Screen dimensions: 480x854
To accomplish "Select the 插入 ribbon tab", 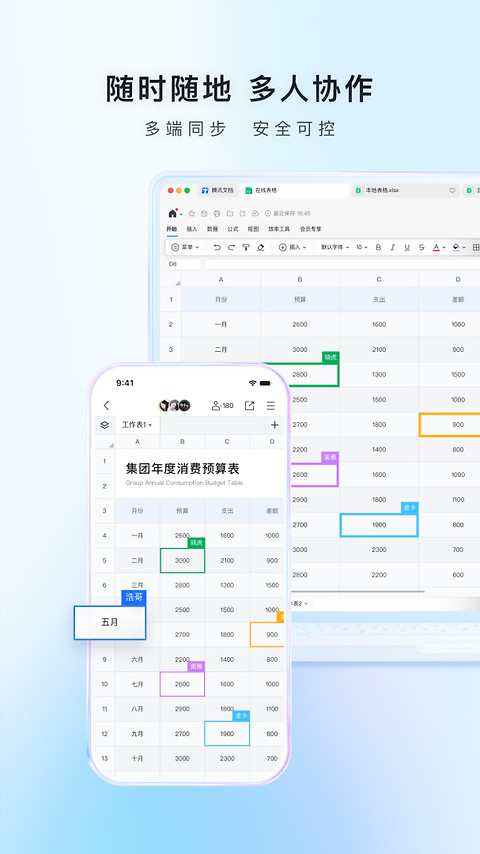I will pyautogui.click(x=192, y=229).
